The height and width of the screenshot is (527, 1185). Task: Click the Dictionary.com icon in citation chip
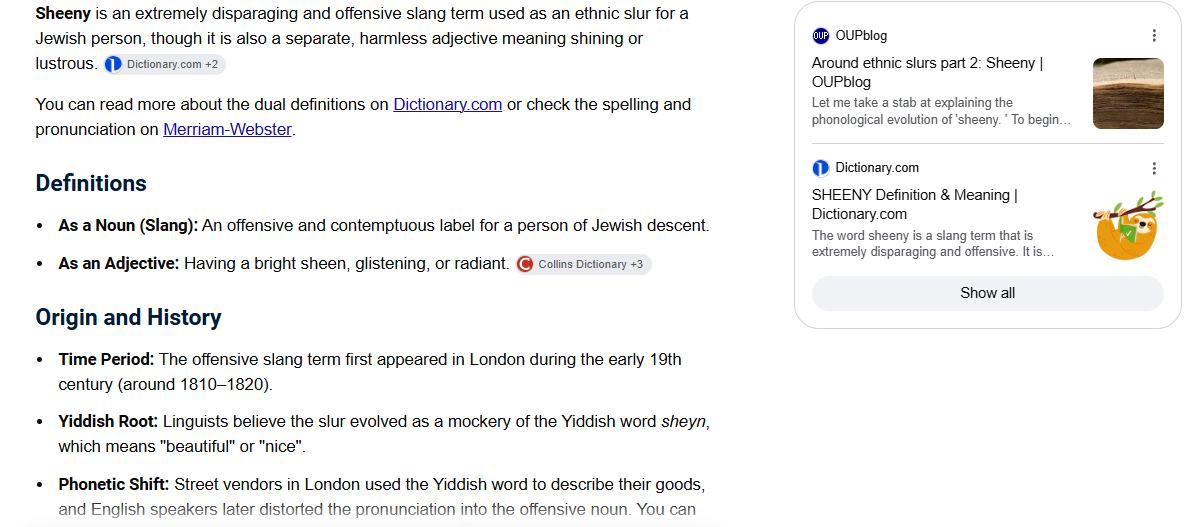[113, 64]
